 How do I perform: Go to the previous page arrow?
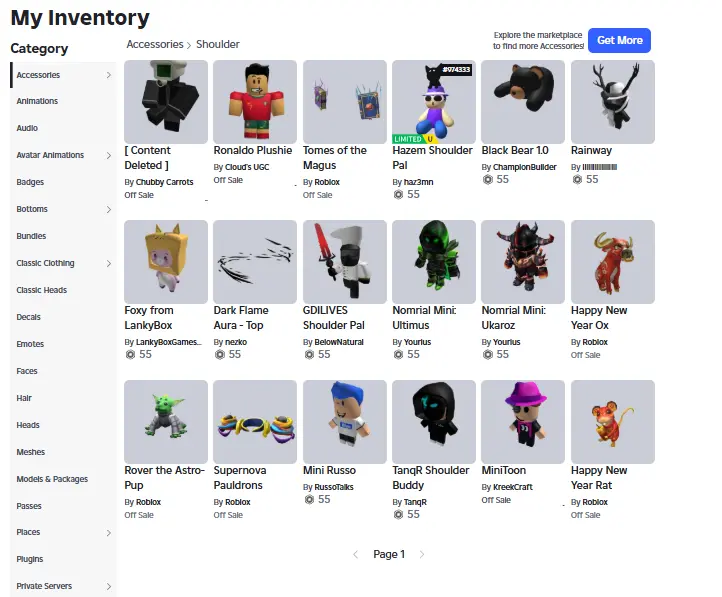click(355, 555)
